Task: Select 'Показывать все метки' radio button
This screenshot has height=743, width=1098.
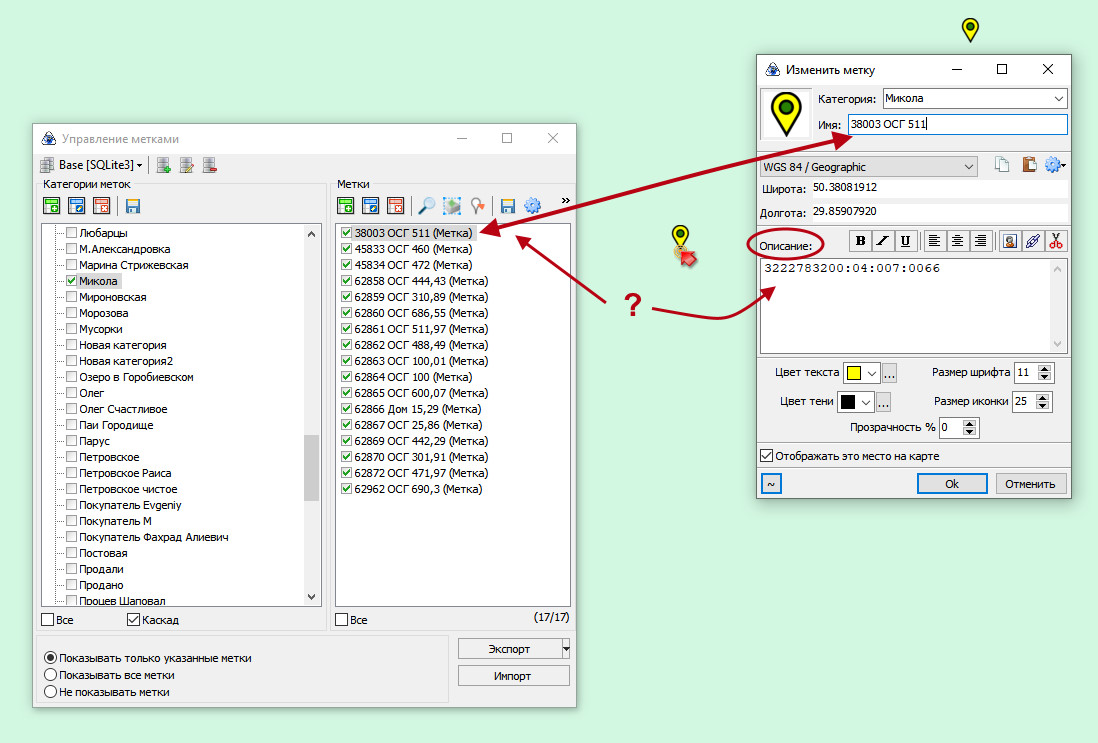Action: pos(50,675)
